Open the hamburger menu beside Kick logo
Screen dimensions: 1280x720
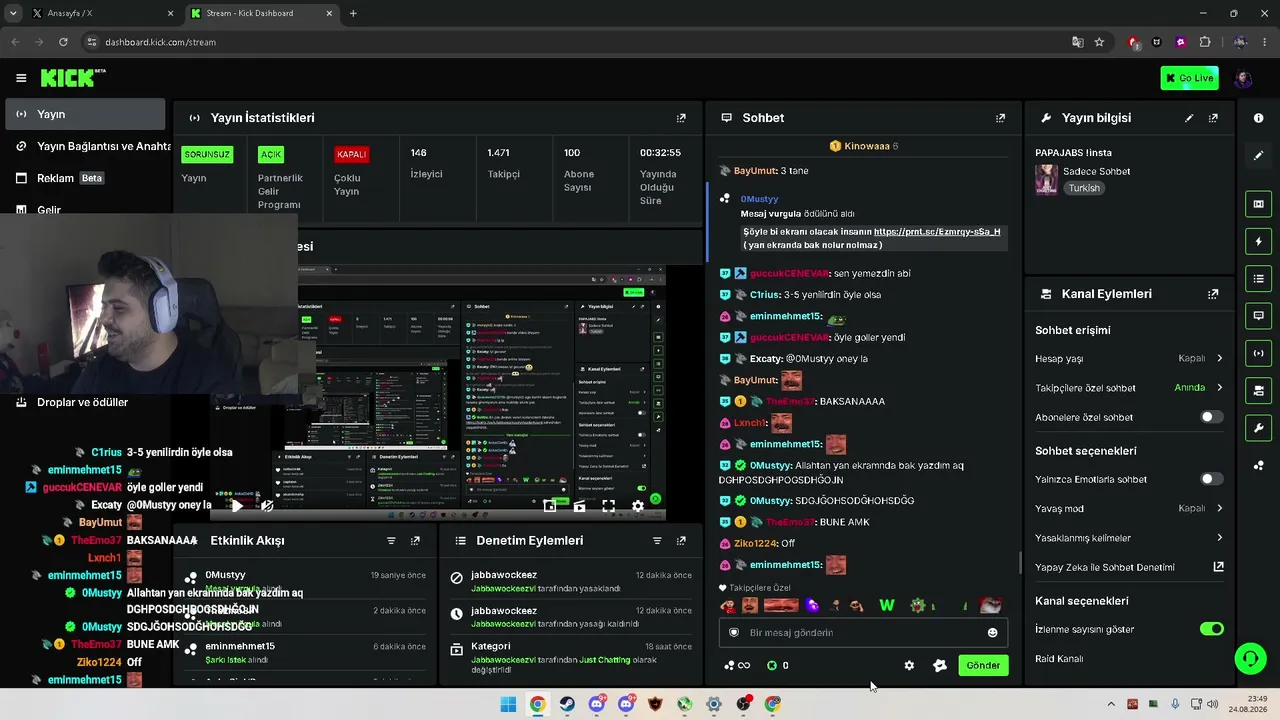click(21, 78)
